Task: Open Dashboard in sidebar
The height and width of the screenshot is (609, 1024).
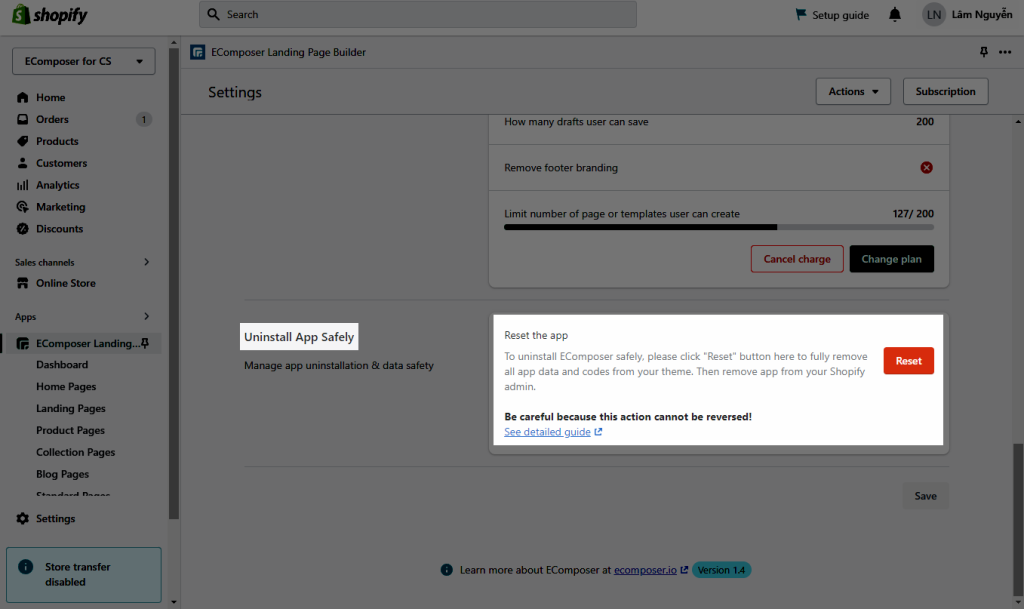Action: (x=62, y=365)
